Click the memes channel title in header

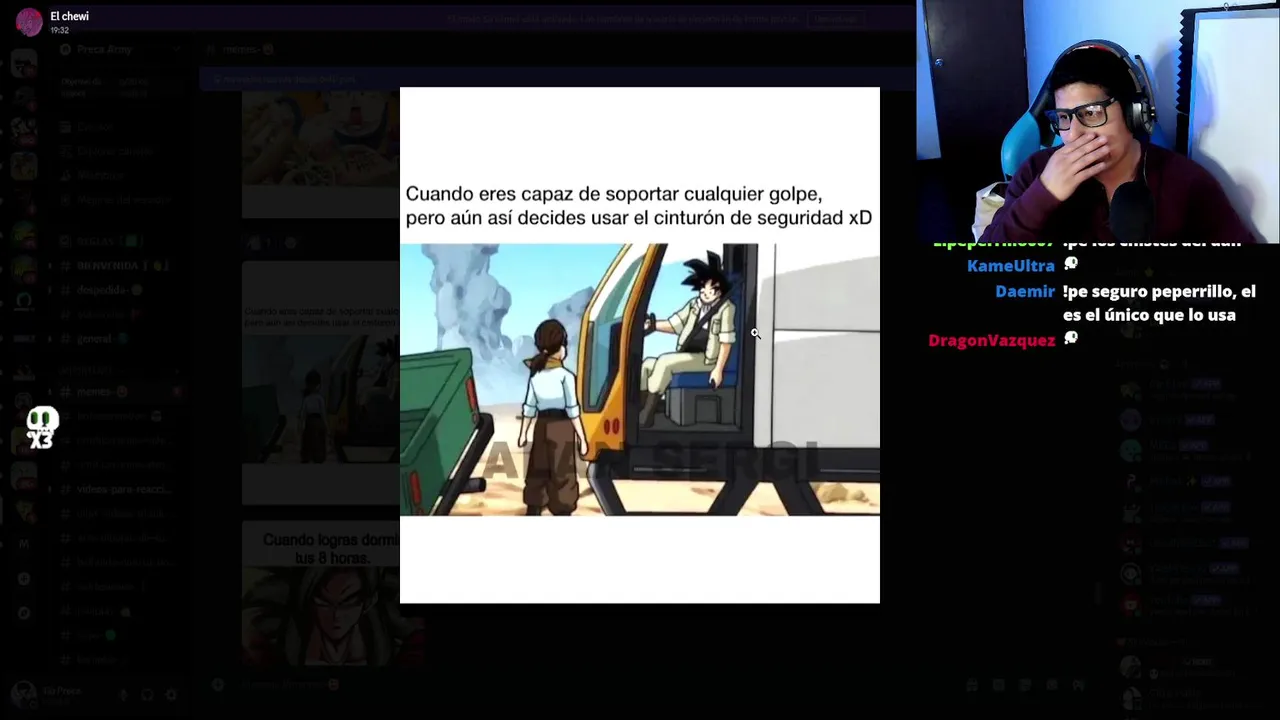click(239, 49)
